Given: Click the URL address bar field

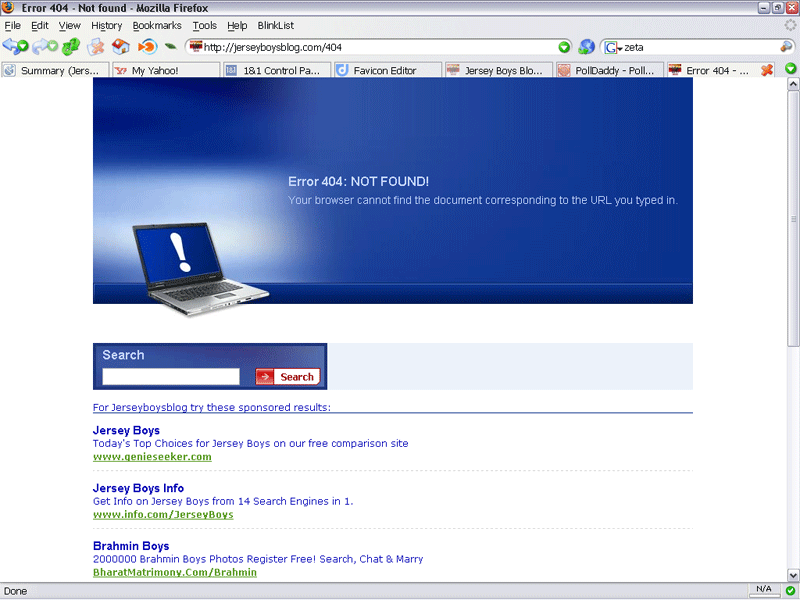Looking at the screenshot, I should pyautogui.click(x=379, y=47).
